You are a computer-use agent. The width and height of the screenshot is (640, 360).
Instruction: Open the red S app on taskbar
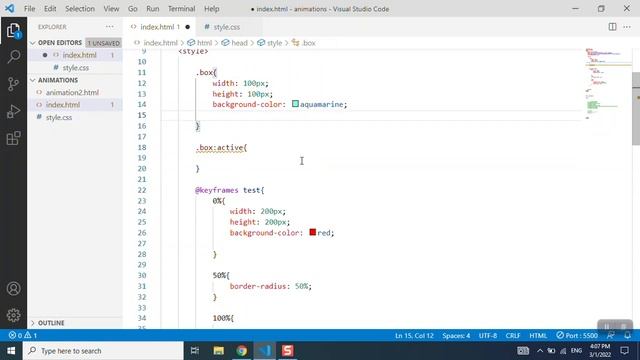point(287,351)
